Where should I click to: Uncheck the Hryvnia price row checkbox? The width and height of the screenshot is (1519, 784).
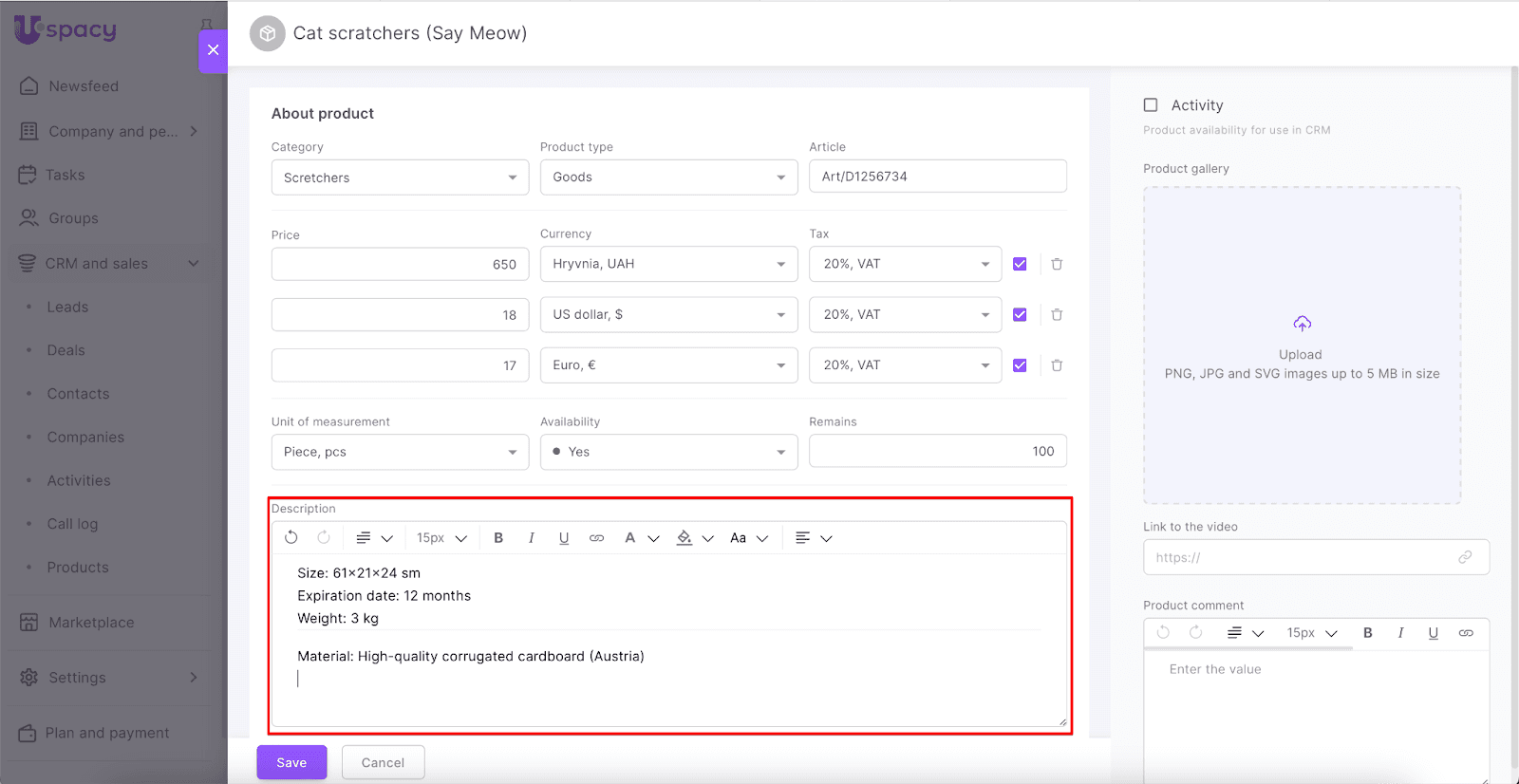click(x=1020, y=264)
